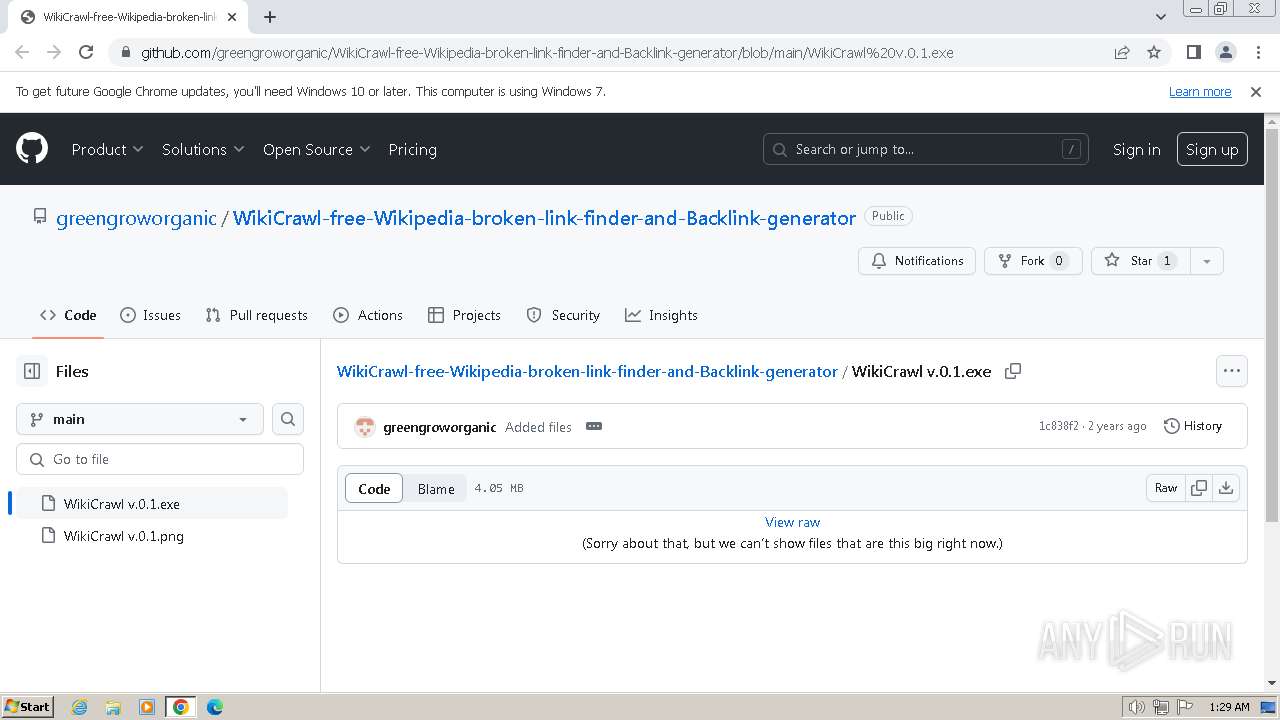Open the Actions tab
This screenshot has height=720, width=1280.
(368, 315)
